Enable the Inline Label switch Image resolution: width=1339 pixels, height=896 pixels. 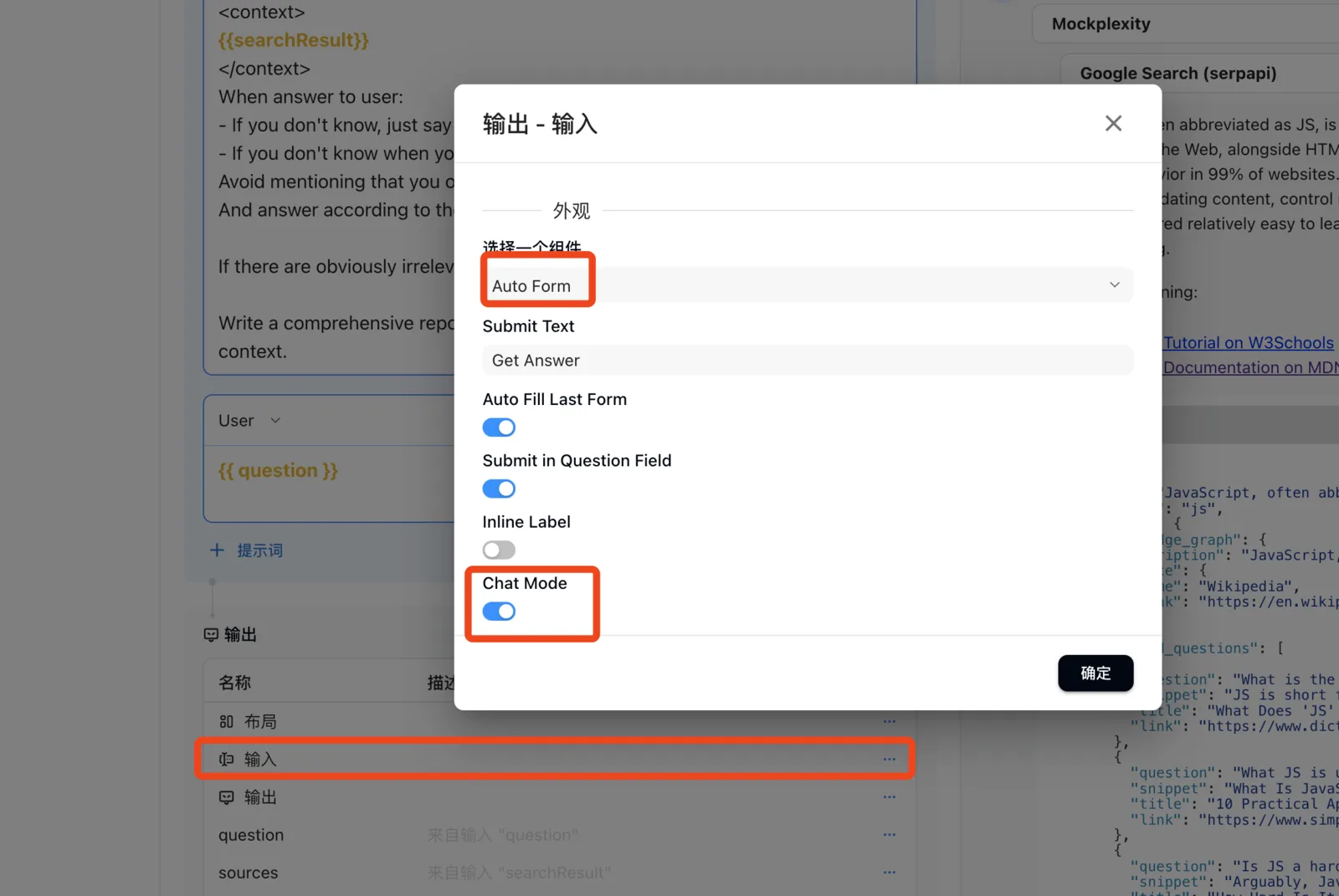(499, 550)
